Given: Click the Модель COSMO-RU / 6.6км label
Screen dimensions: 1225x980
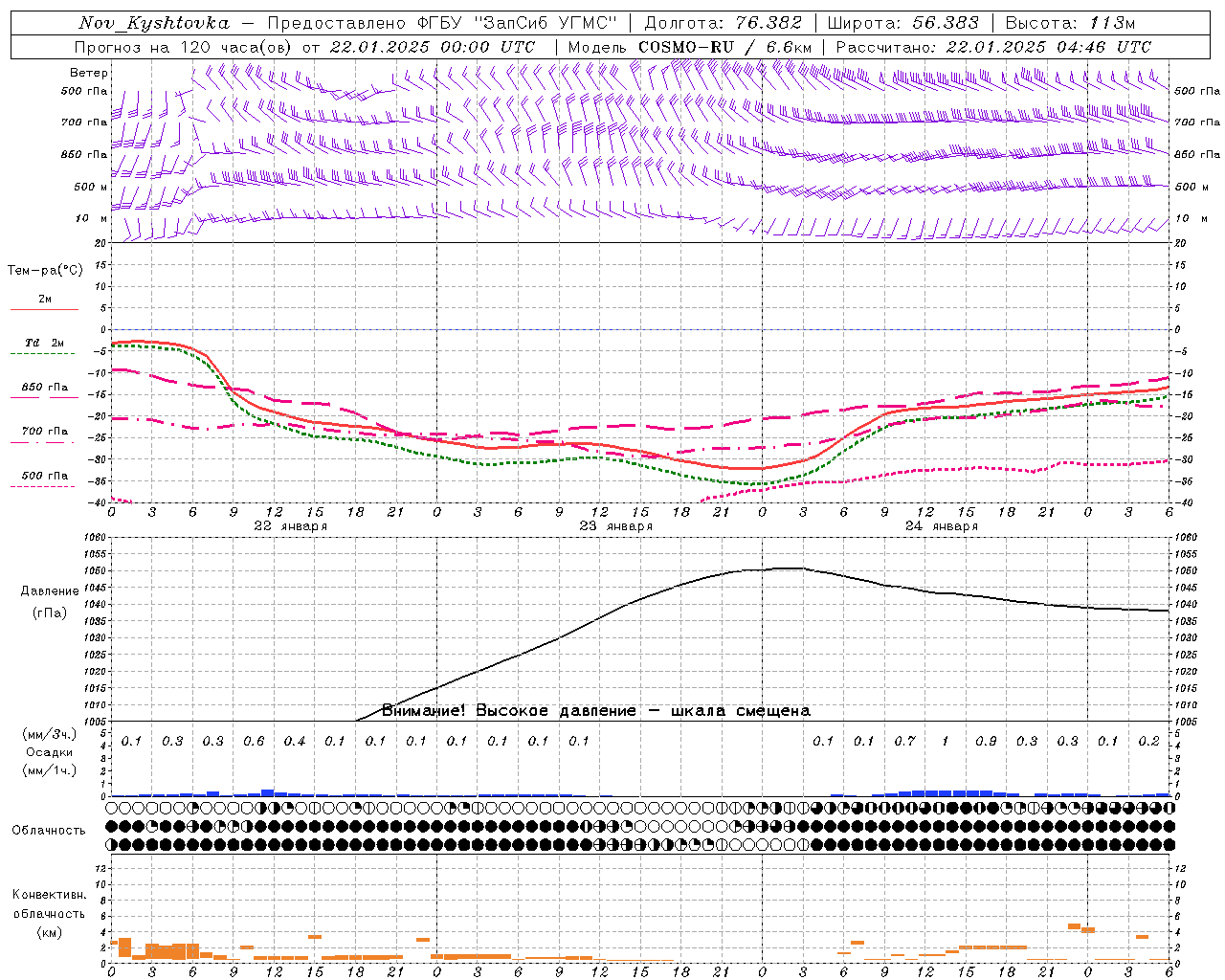Looking at the screenshot, I should tap(689, 47).
